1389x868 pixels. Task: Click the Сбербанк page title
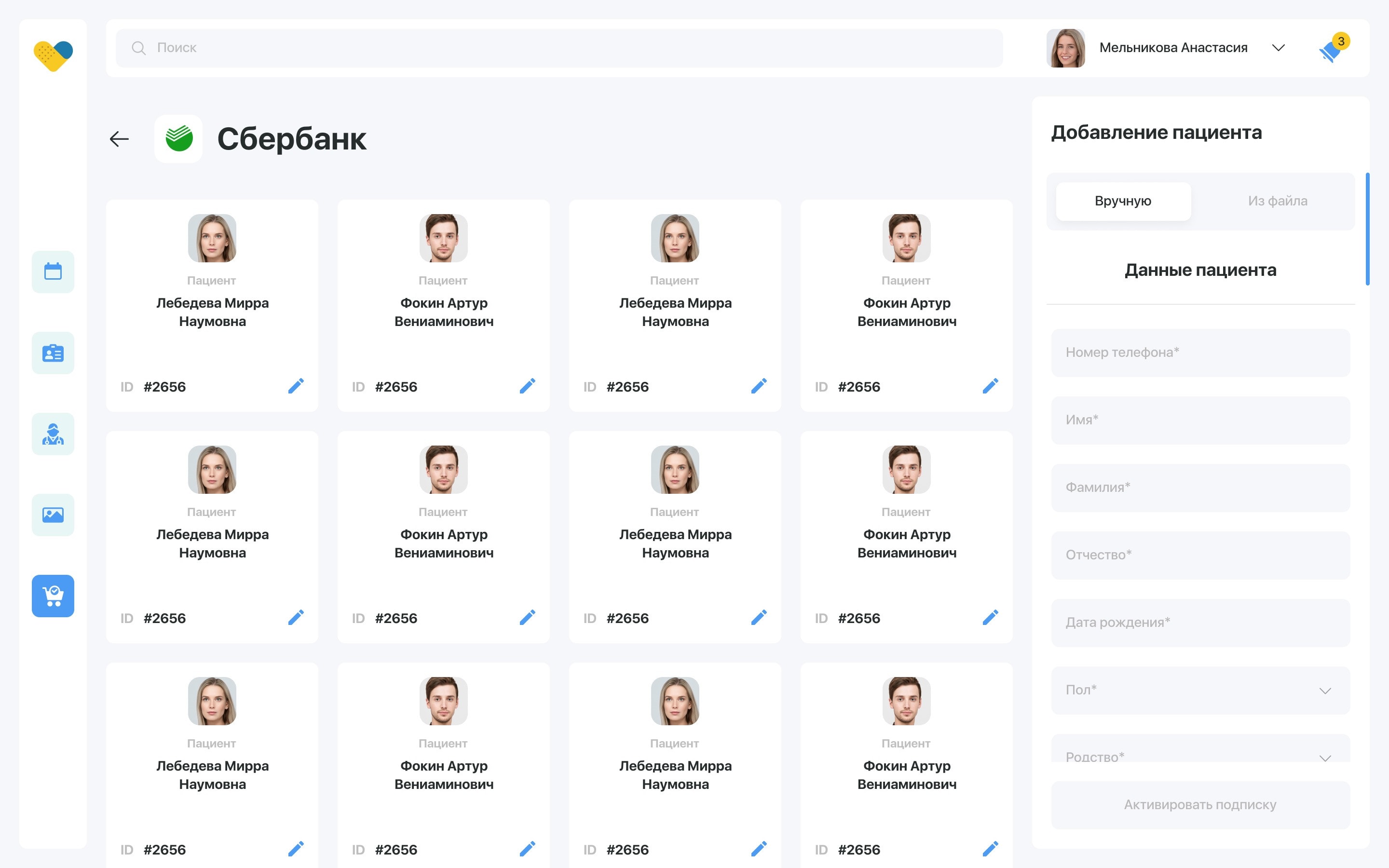click(x=292, y=139)
